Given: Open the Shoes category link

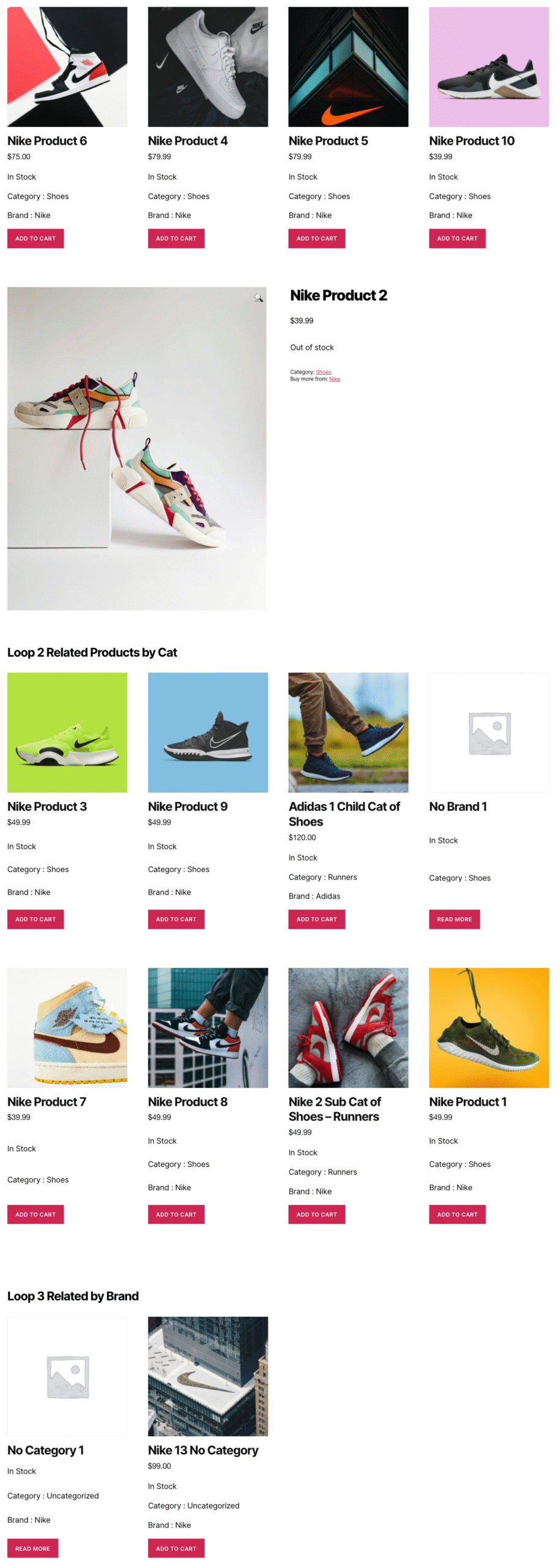Looking at the screenshot, I should [323, 372].
